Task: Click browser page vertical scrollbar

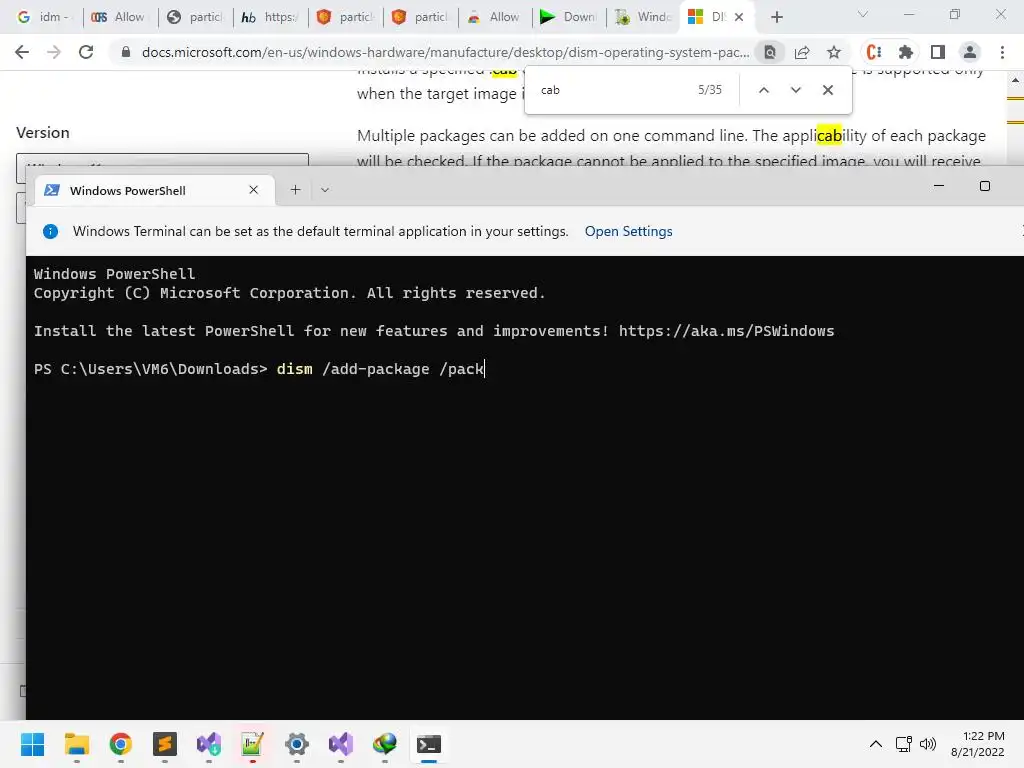Action: (1015, 118)
